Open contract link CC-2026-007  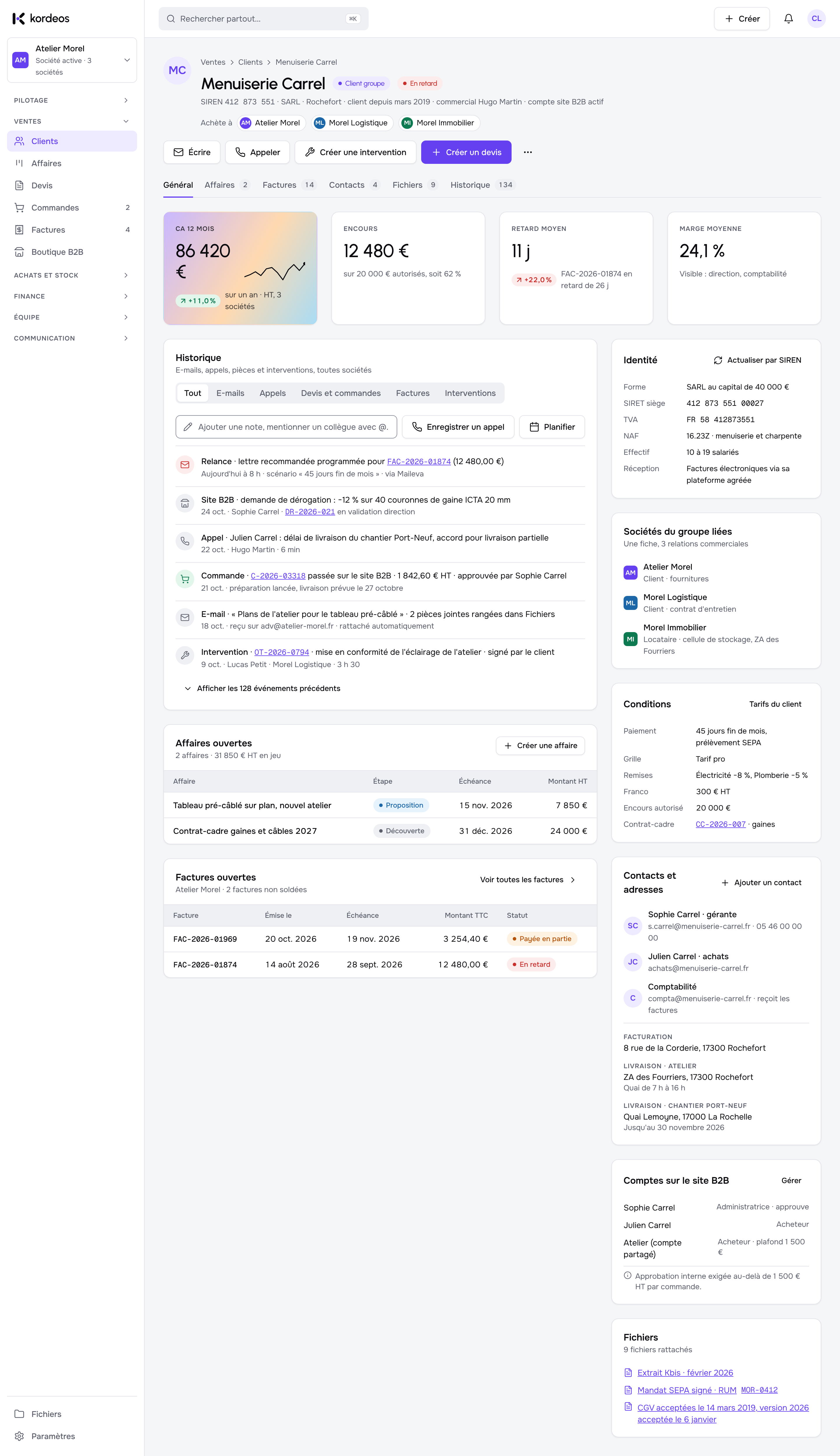(x=721, y=825)
